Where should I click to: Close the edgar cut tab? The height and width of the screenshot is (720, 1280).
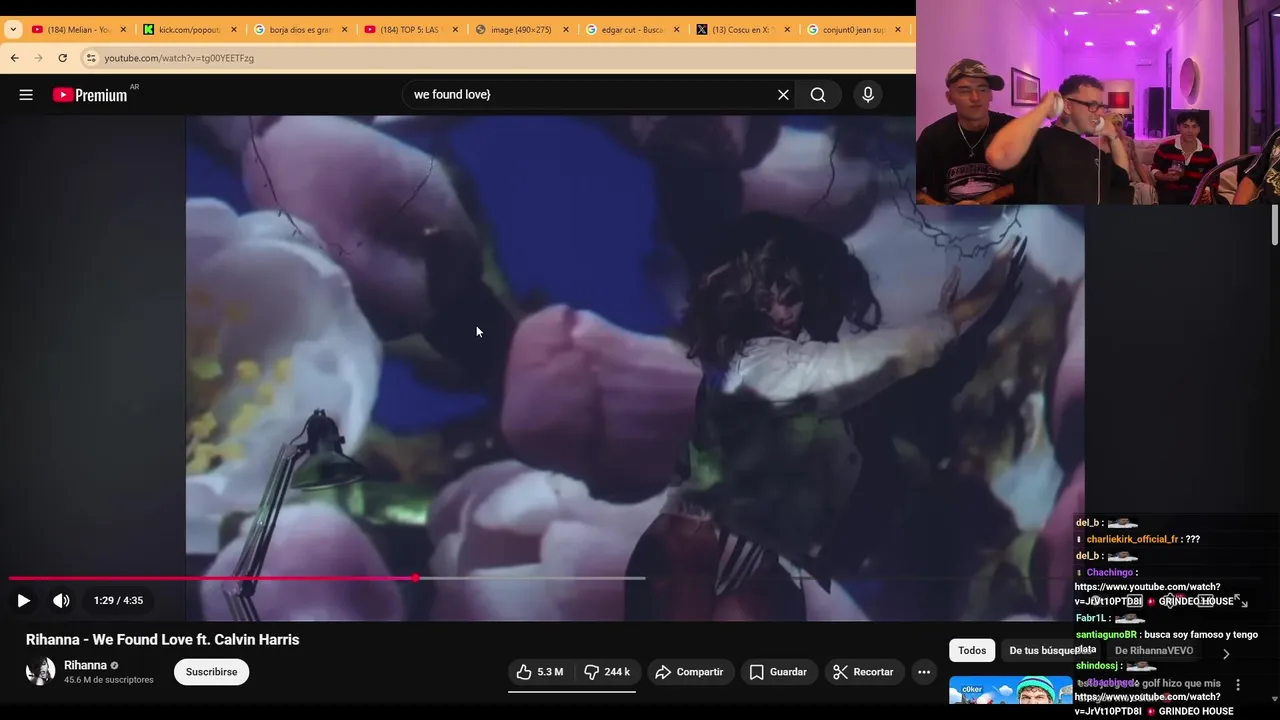676,30
